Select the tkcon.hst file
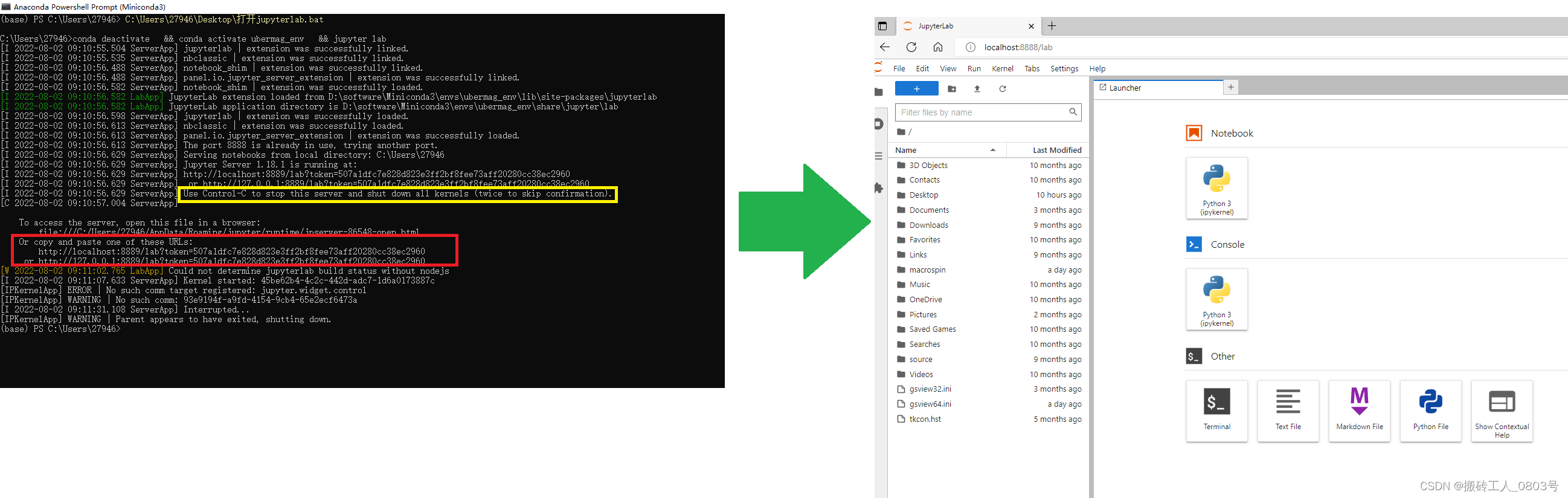 tap(989, 419)
